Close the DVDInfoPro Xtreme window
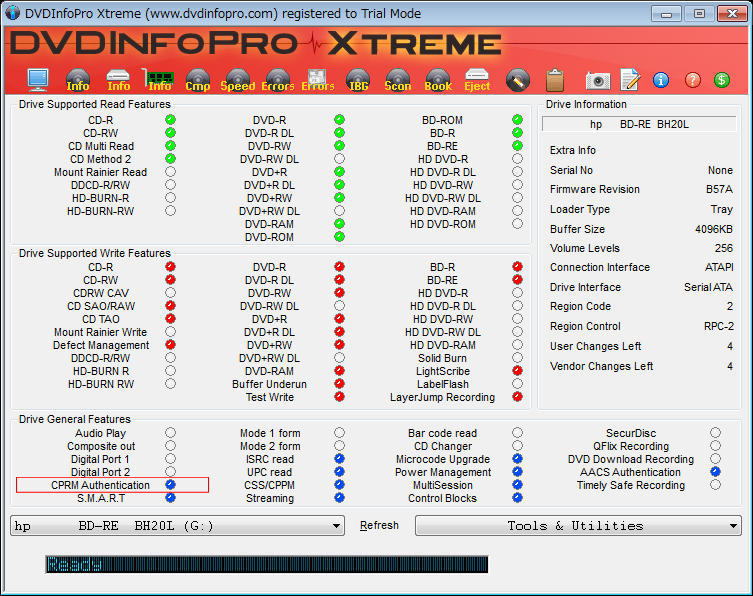Screen dimensions: 753x596 (732, 13)
